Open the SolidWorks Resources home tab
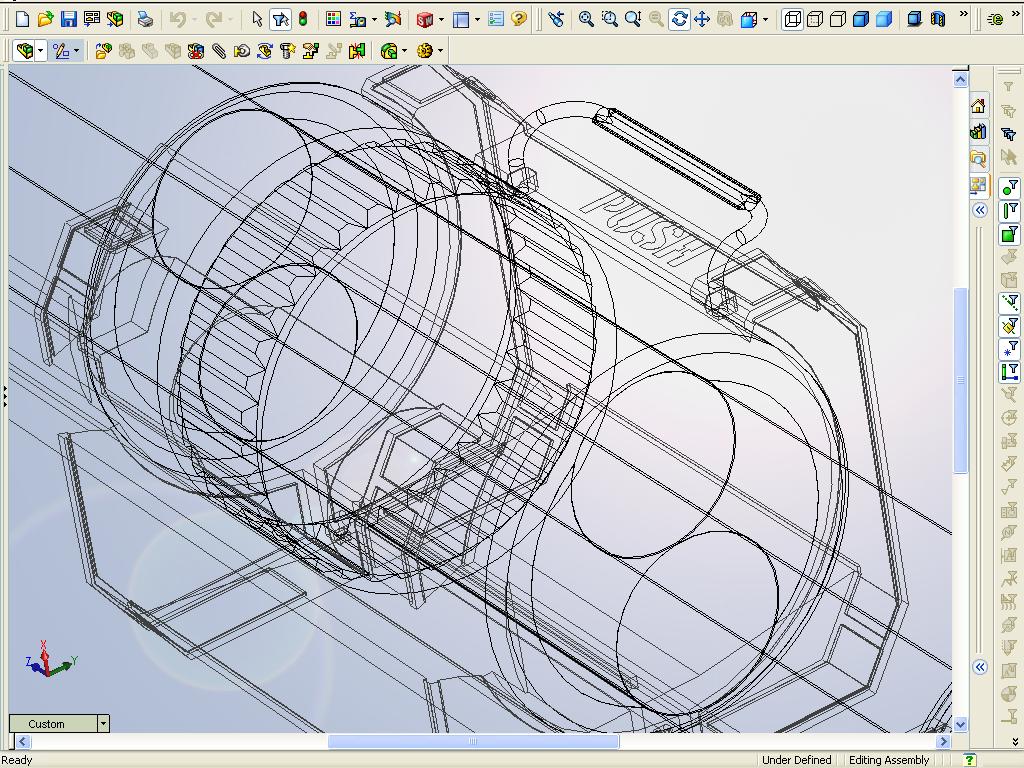1024x768 pixels. (978, 106)
